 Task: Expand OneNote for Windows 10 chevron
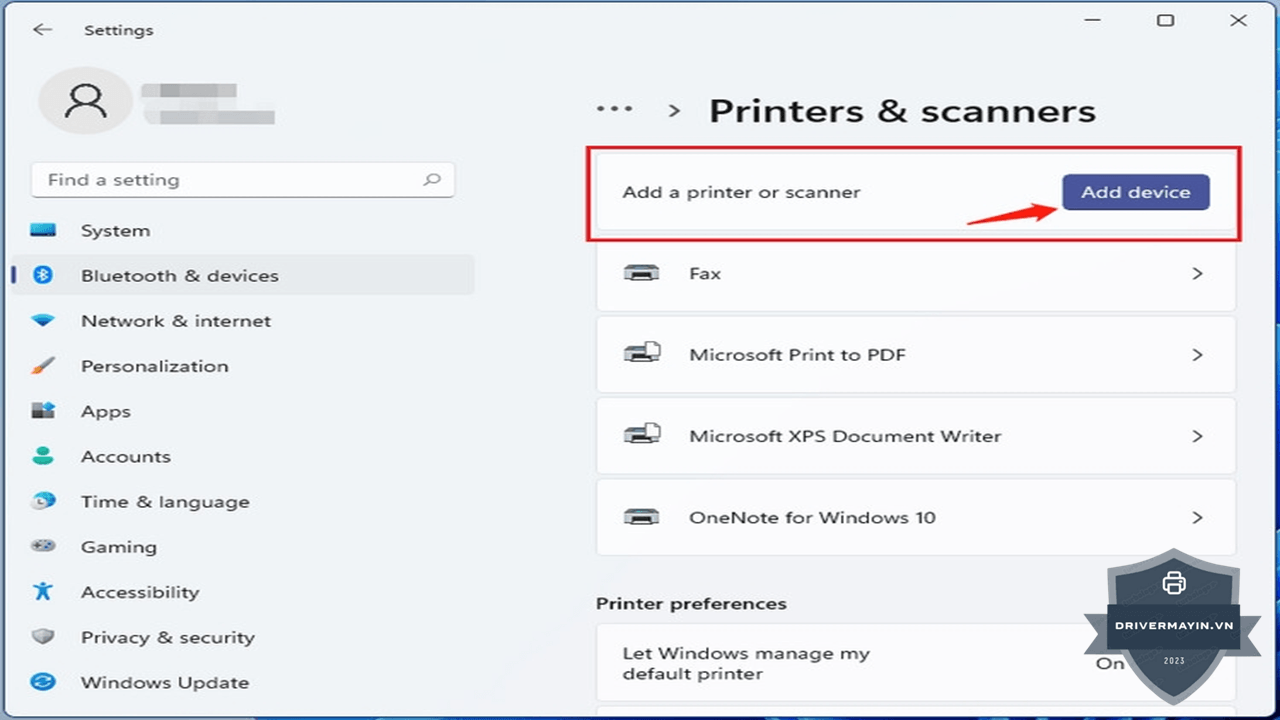pos(1197,518)
